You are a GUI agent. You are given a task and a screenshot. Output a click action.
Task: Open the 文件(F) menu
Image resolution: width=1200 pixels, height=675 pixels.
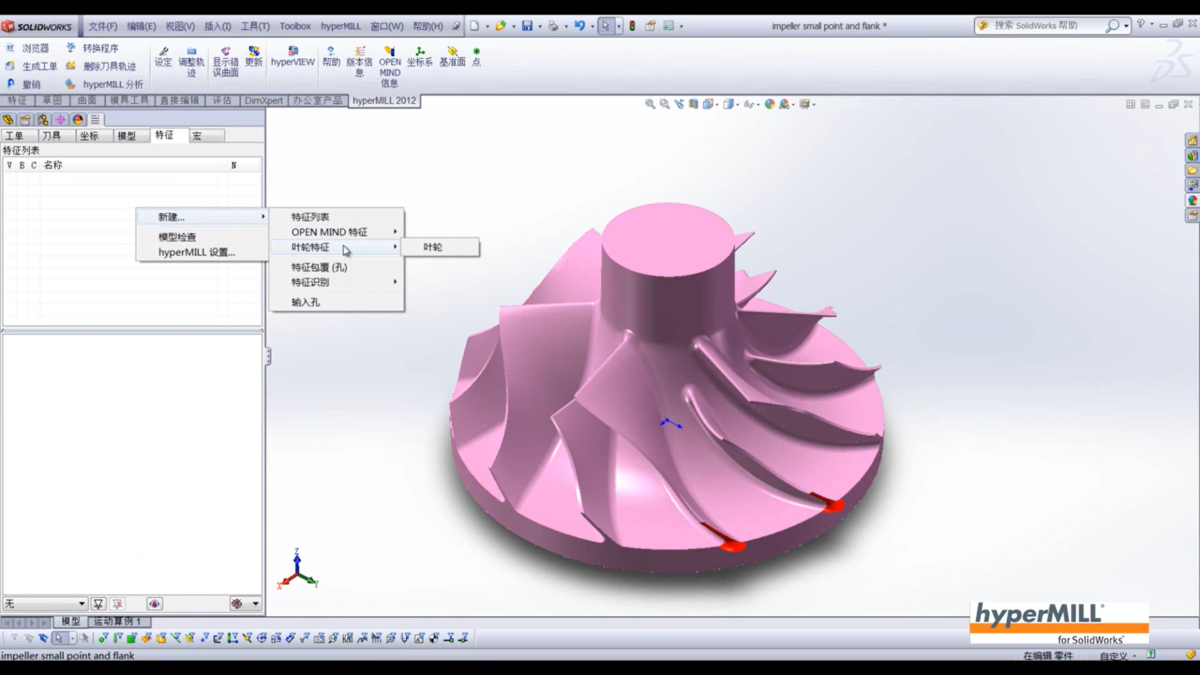(103, 26)
